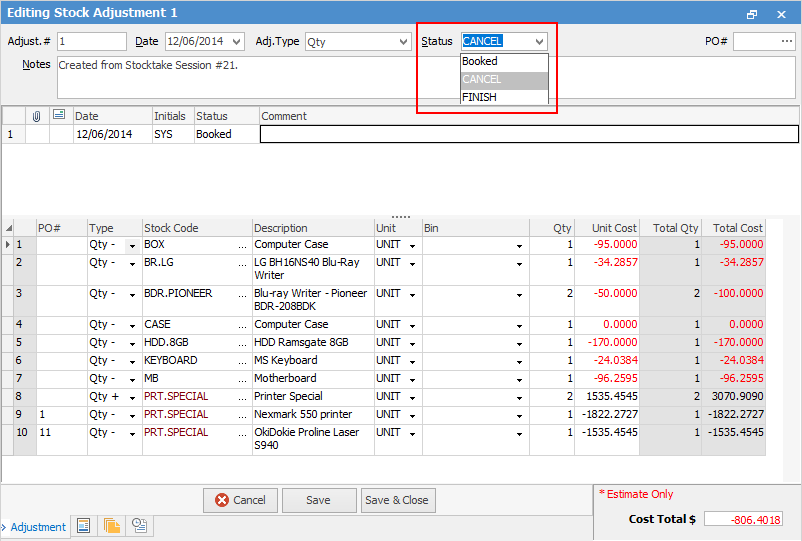Click the Comment cell in row 1
Image resolution: width=802 pixels, height=541 pixels.
coord(528,134)
